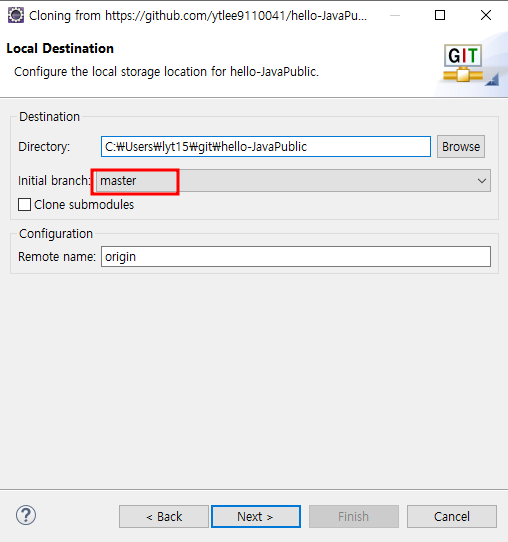Click the Configuration group title

(56, 234)
